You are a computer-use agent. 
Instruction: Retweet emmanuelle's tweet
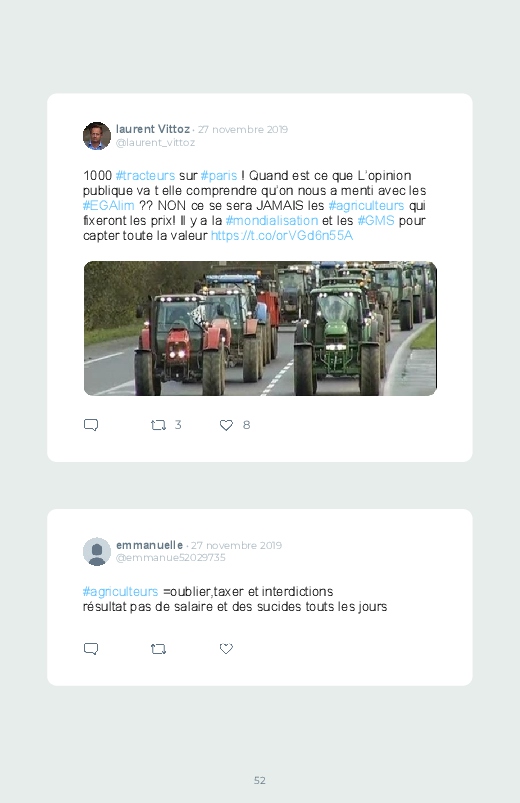[158, 649]
